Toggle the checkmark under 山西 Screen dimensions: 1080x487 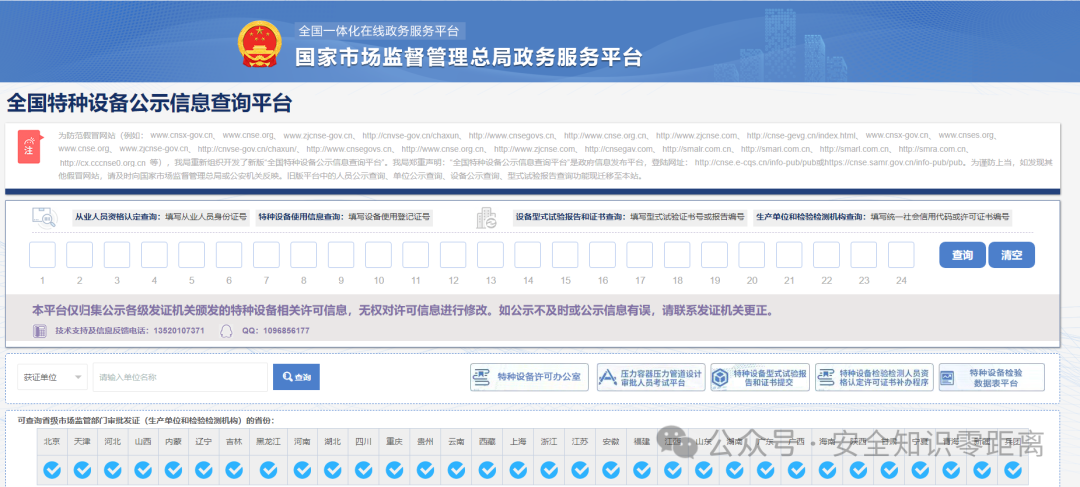[143, 470]
